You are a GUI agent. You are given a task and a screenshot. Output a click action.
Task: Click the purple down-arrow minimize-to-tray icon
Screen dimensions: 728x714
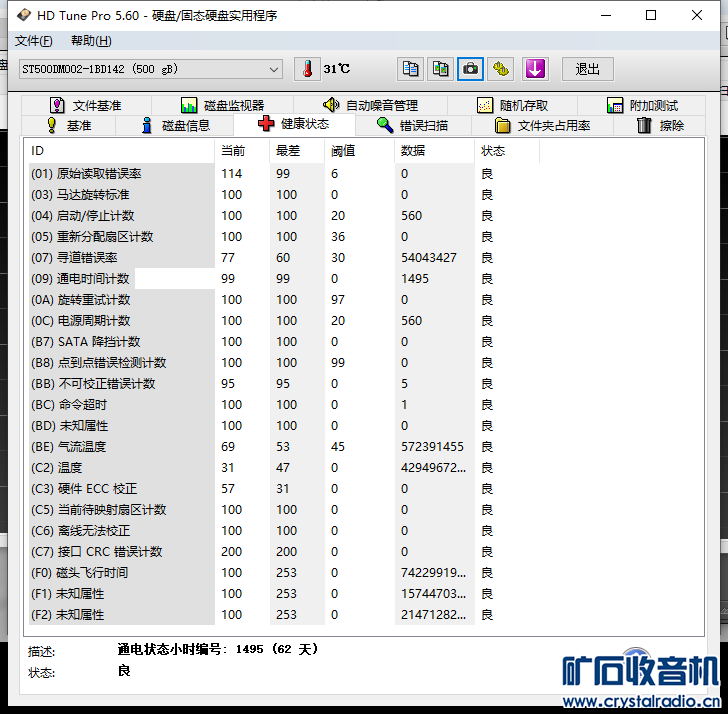pos(535,69)
